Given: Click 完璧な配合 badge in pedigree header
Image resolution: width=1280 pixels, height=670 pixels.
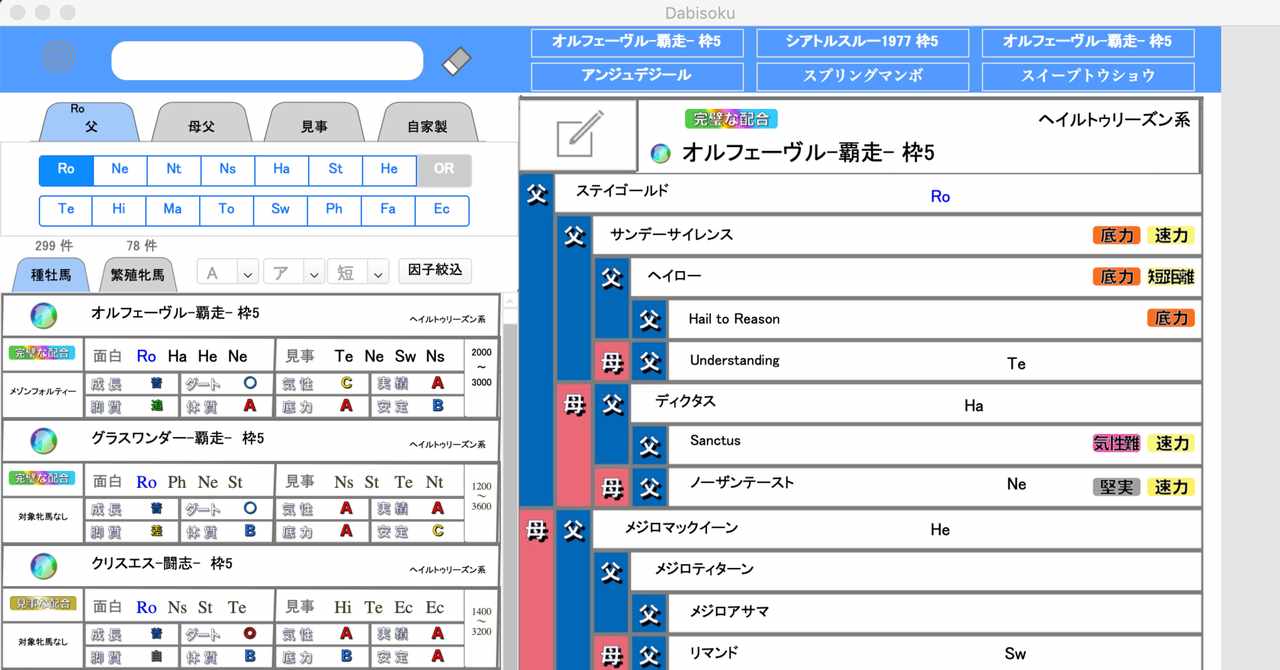Looking at the screenshot, I should click(x=731, y=119).
